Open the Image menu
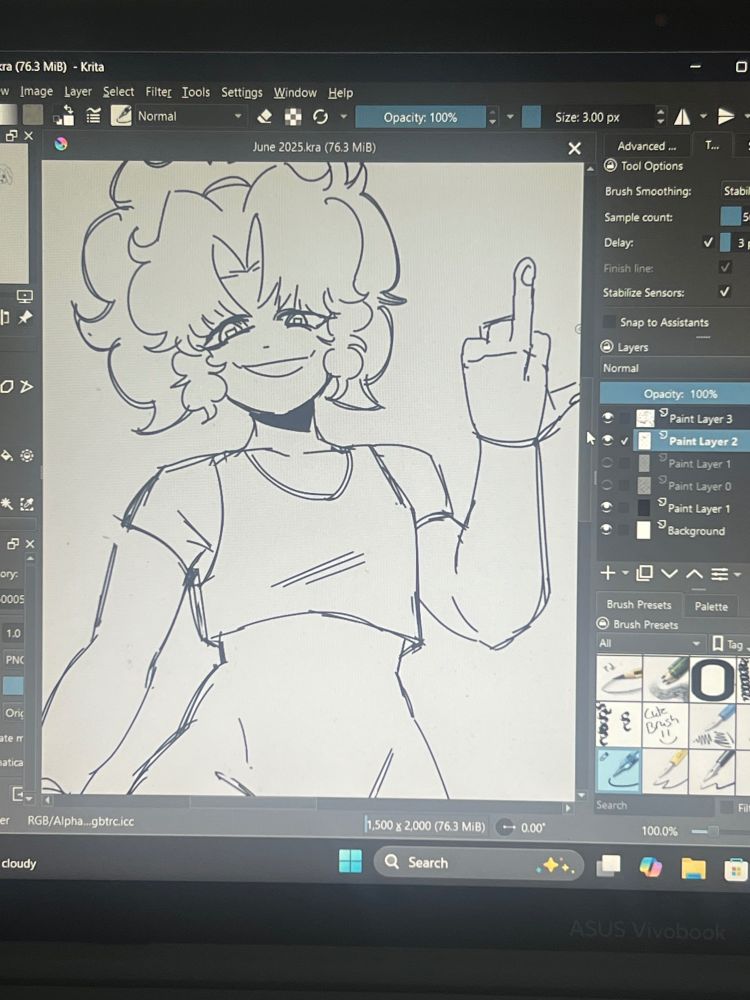The width and height of the screenshot is (750, 1000). (x=36, y=92)
